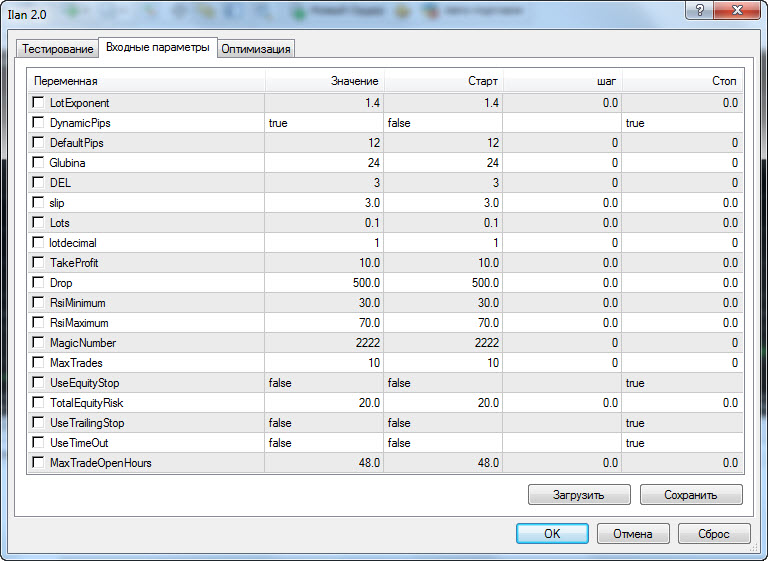Screen dimensions: 768x561
Task: Click the Значение column header
Action: (x=324, y=81)
